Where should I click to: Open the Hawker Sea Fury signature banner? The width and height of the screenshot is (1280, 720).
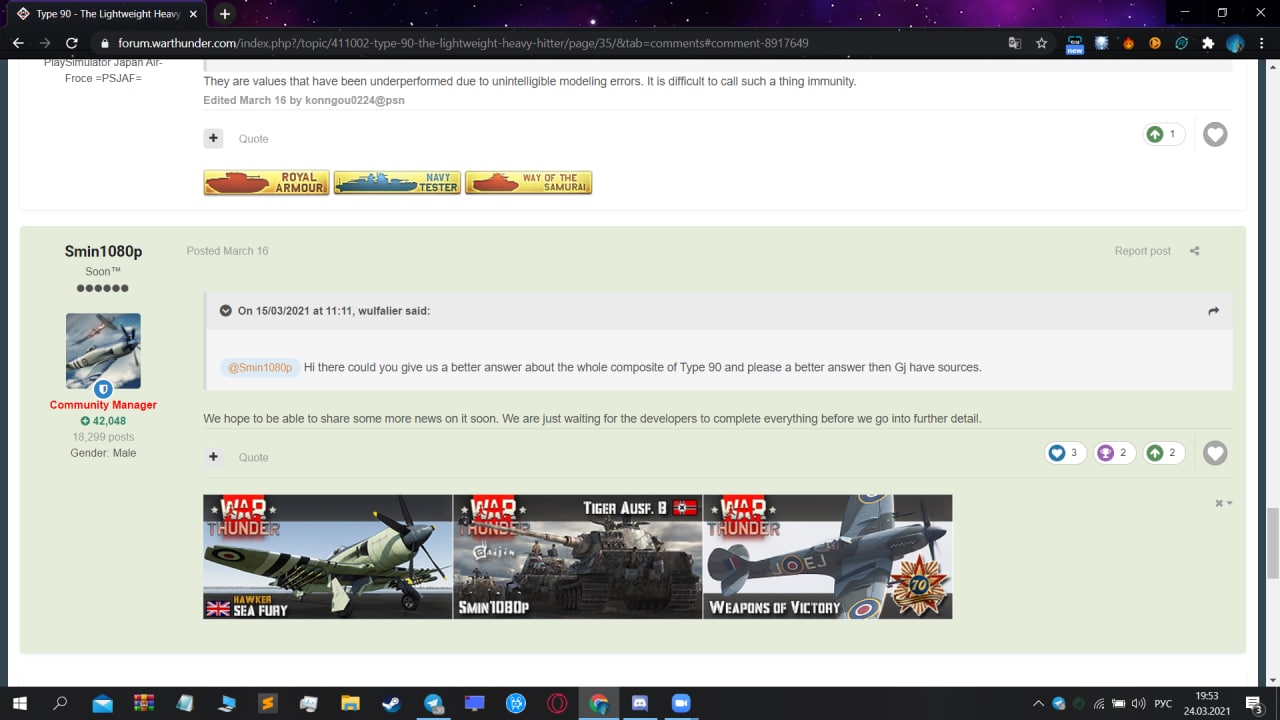(x=328, y=557)
